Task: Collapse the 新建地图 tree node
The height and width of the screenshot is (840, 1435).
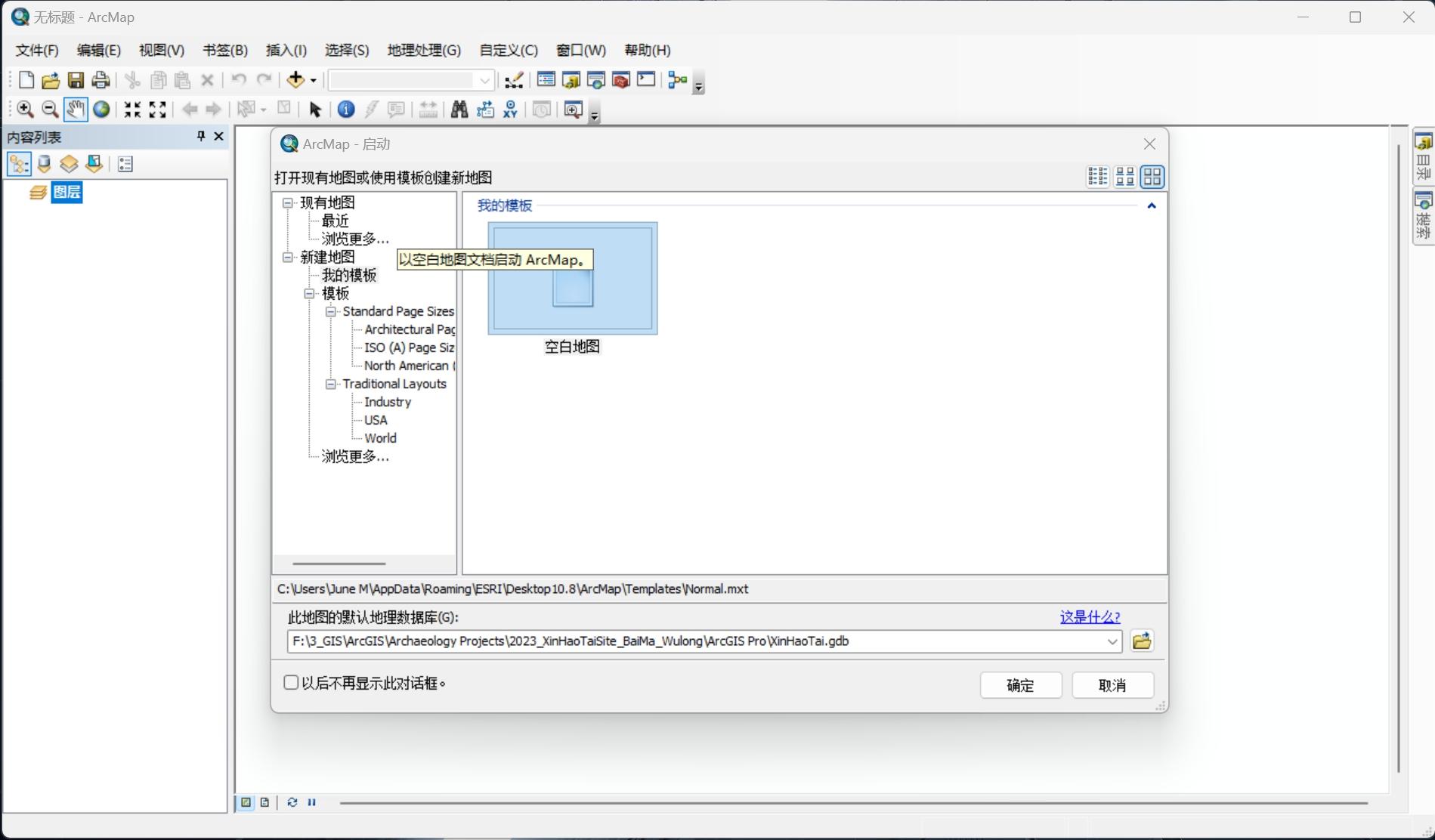Action: (x=288, y=257)
